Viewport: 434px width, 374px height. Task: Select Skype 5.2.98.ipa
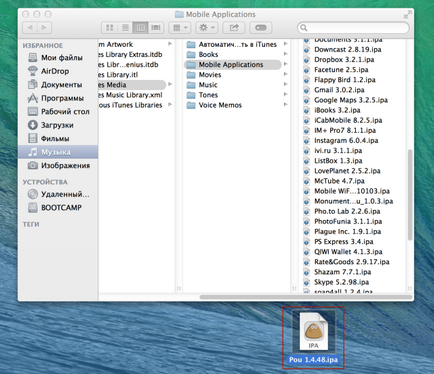coord(341,282)
